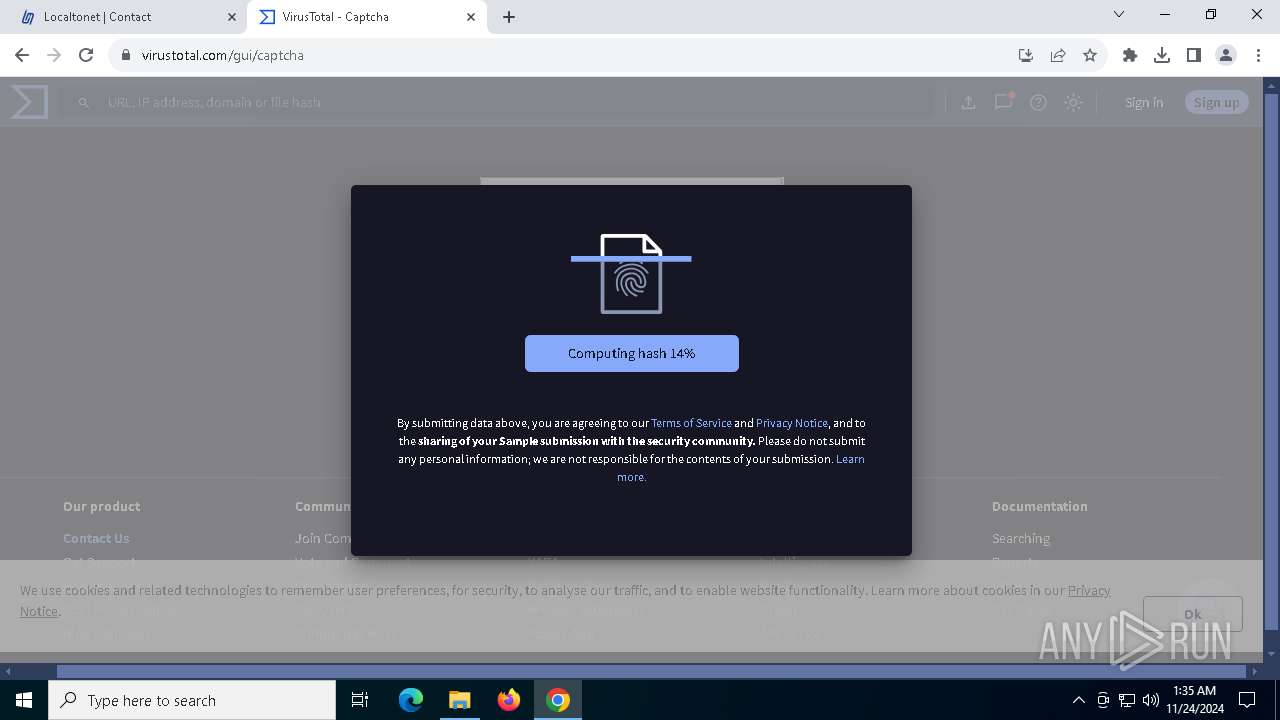The height and width of the screenshot is (720, 1280).
Task: Close the VirusTotal Captcha tab
Action: click(471, 17)
